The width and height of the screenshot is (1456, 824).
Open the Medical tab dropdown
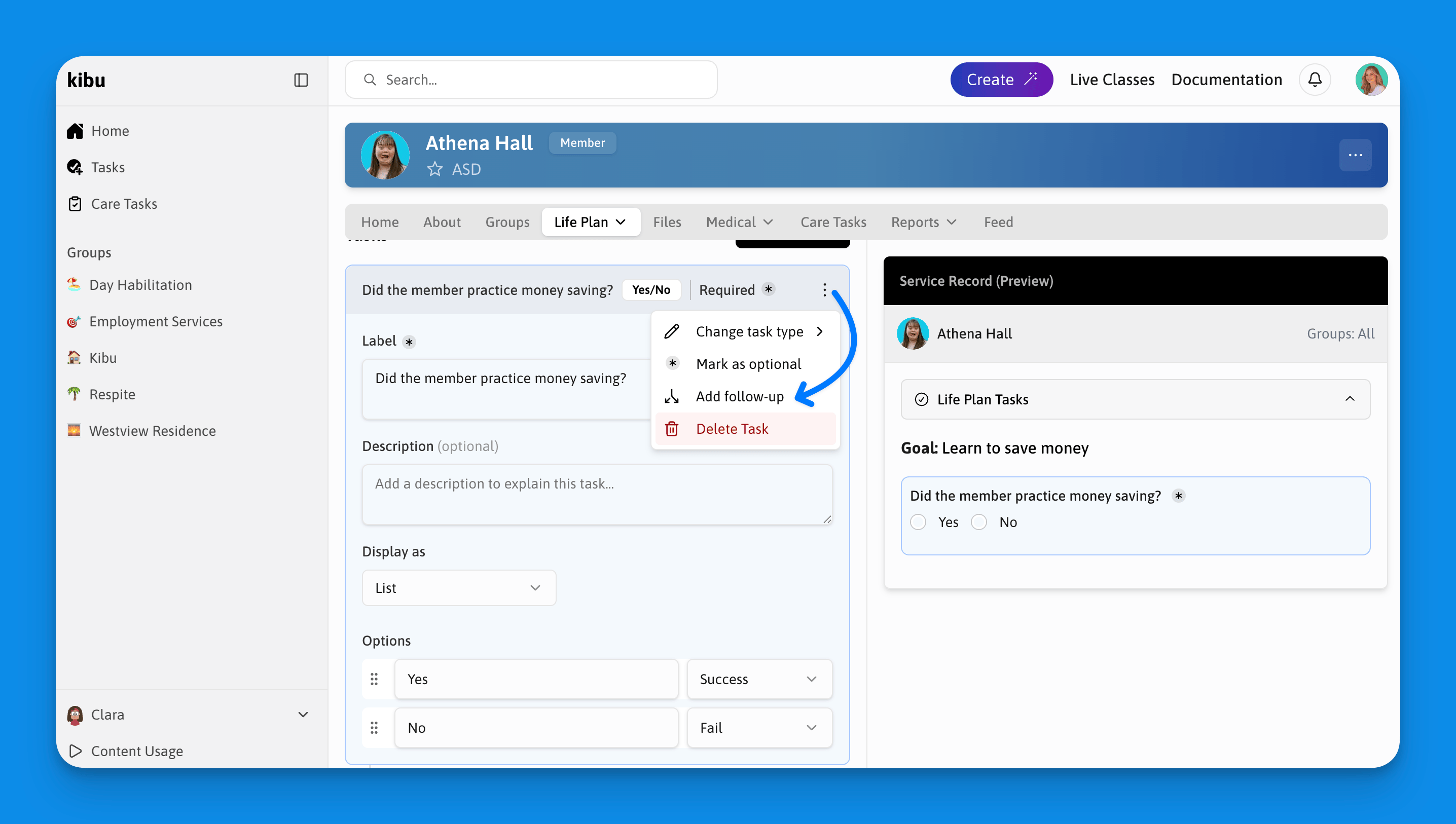pyautogui.click(x=740, y=222)
